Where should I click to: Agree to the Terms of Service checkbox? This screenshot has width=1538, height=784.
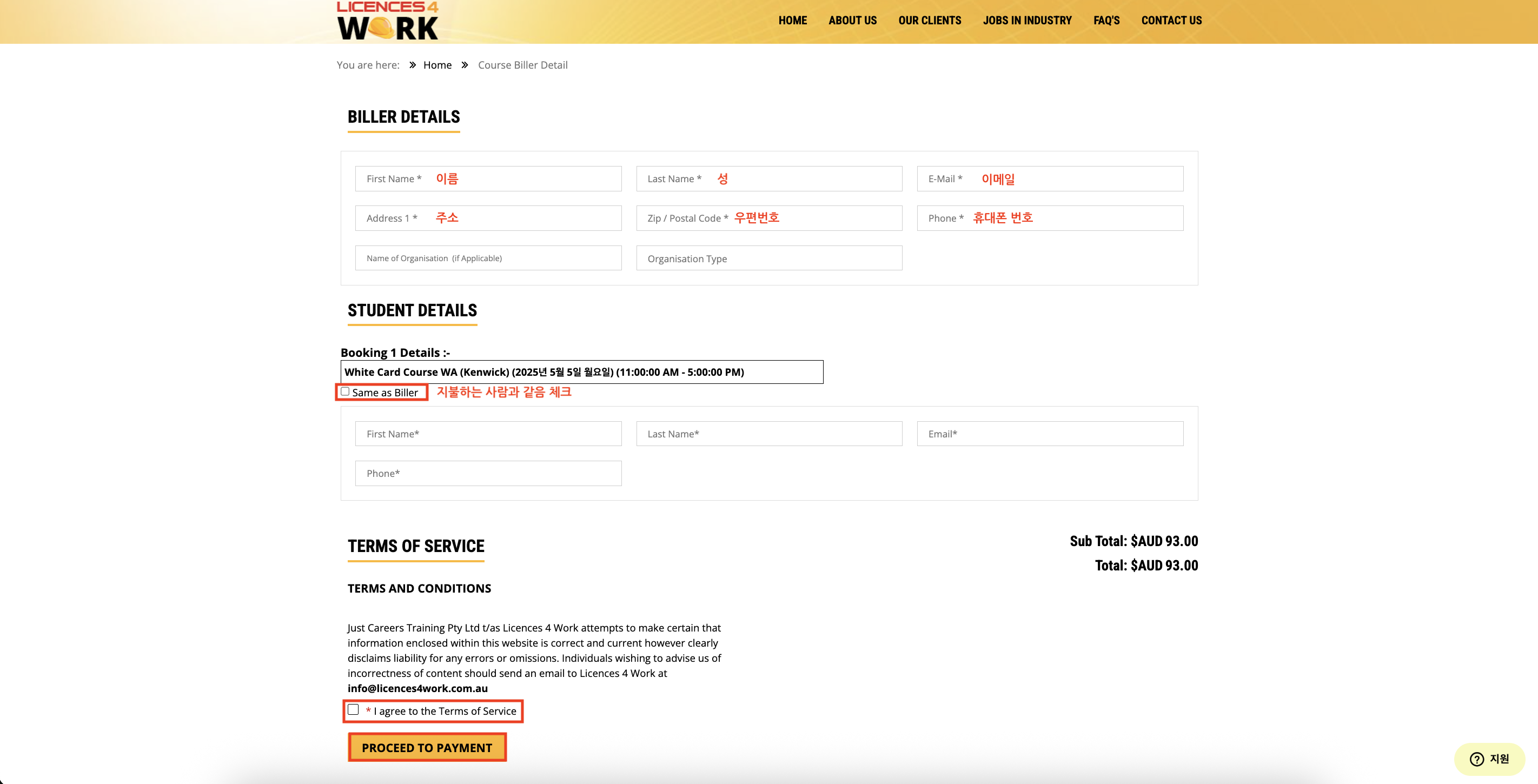(x=354, y=709)
